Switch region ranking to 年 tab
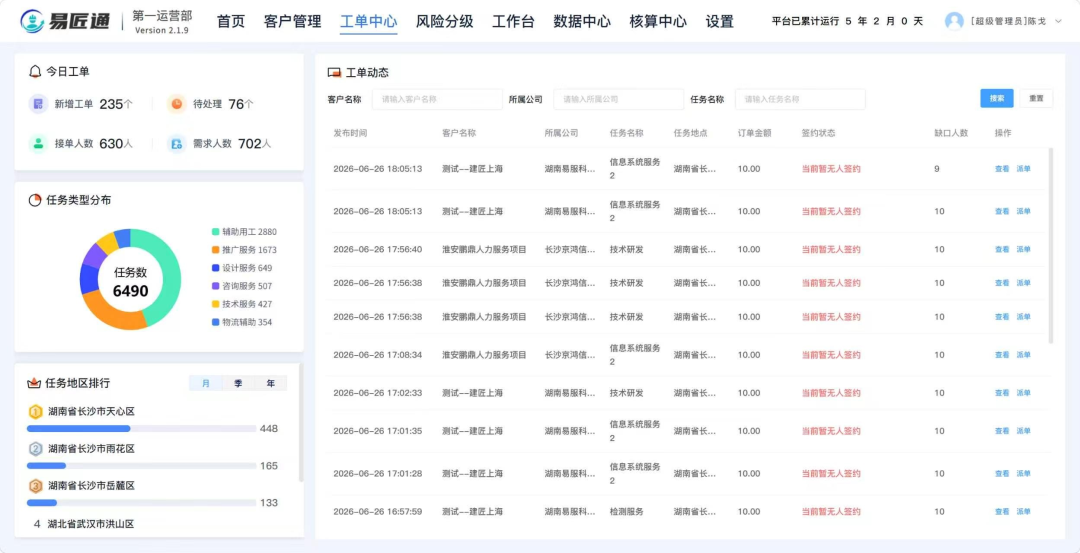The width and height of the screenshot is (1080, 553). [271, 384]
